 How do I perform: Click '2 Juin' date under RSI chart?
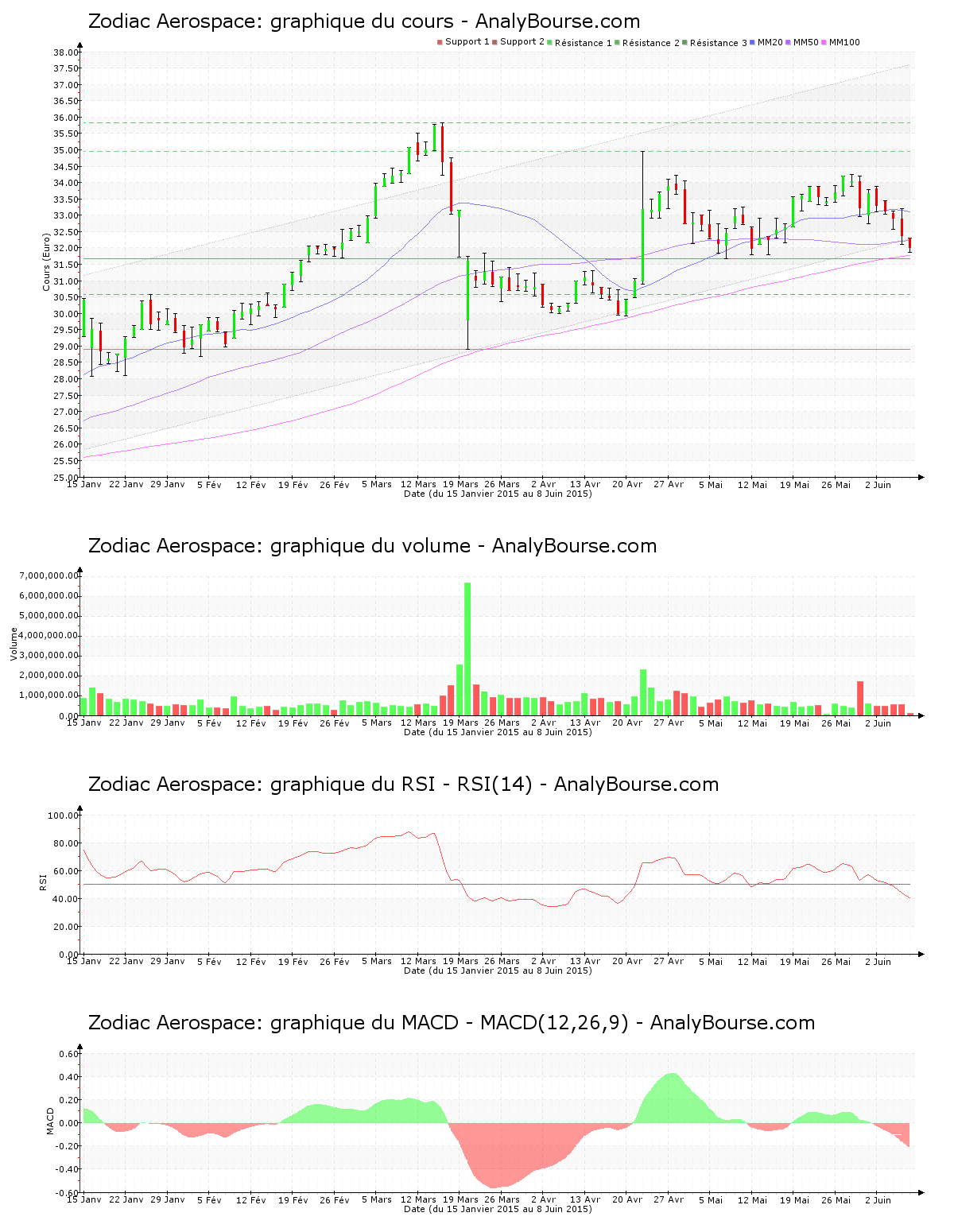point(878,961)
